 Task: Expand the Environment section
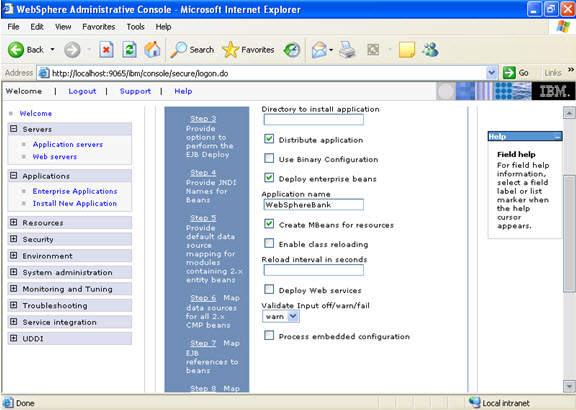(x=14, y=255)
